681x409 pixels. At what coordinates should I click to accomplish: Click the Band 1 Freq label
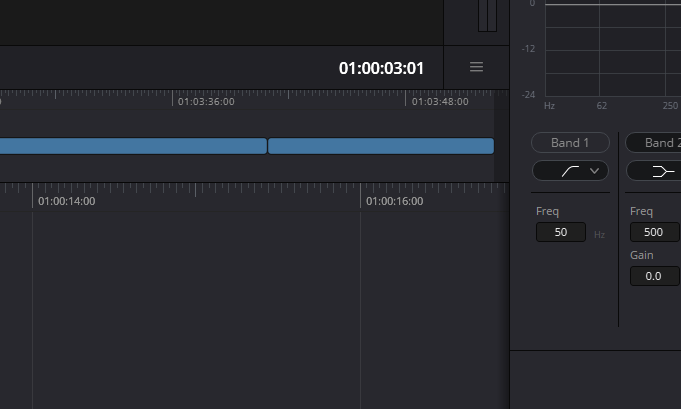(547, 211)
